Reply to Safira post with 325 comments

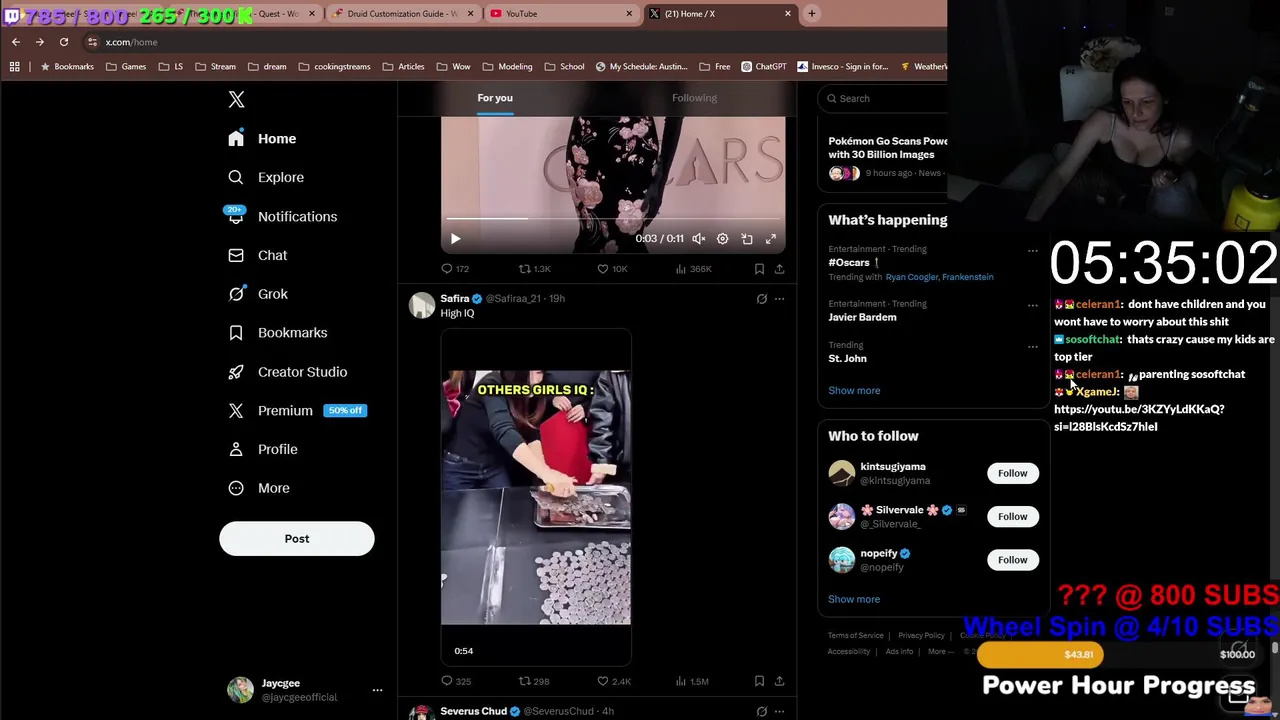(456, 682)
